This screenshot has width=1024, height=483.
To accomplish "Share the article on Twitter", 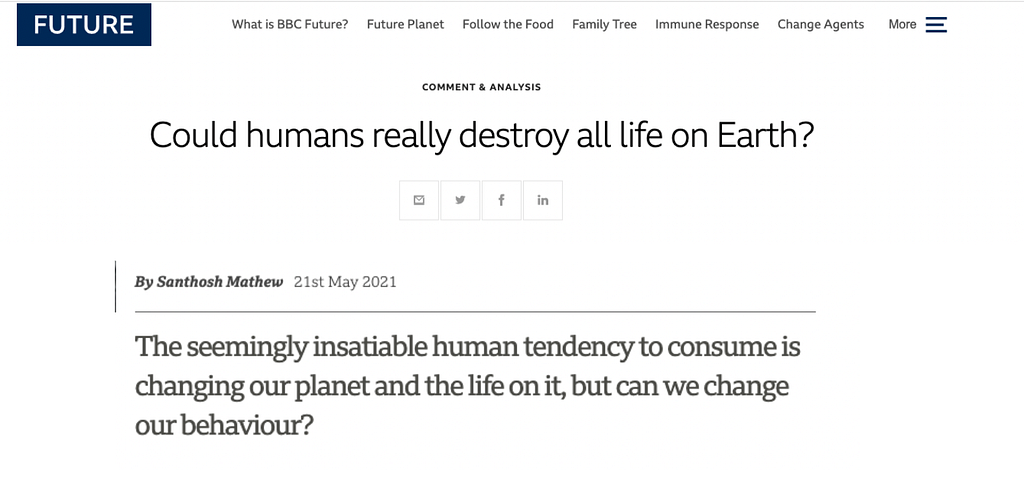I will [460, 200].
